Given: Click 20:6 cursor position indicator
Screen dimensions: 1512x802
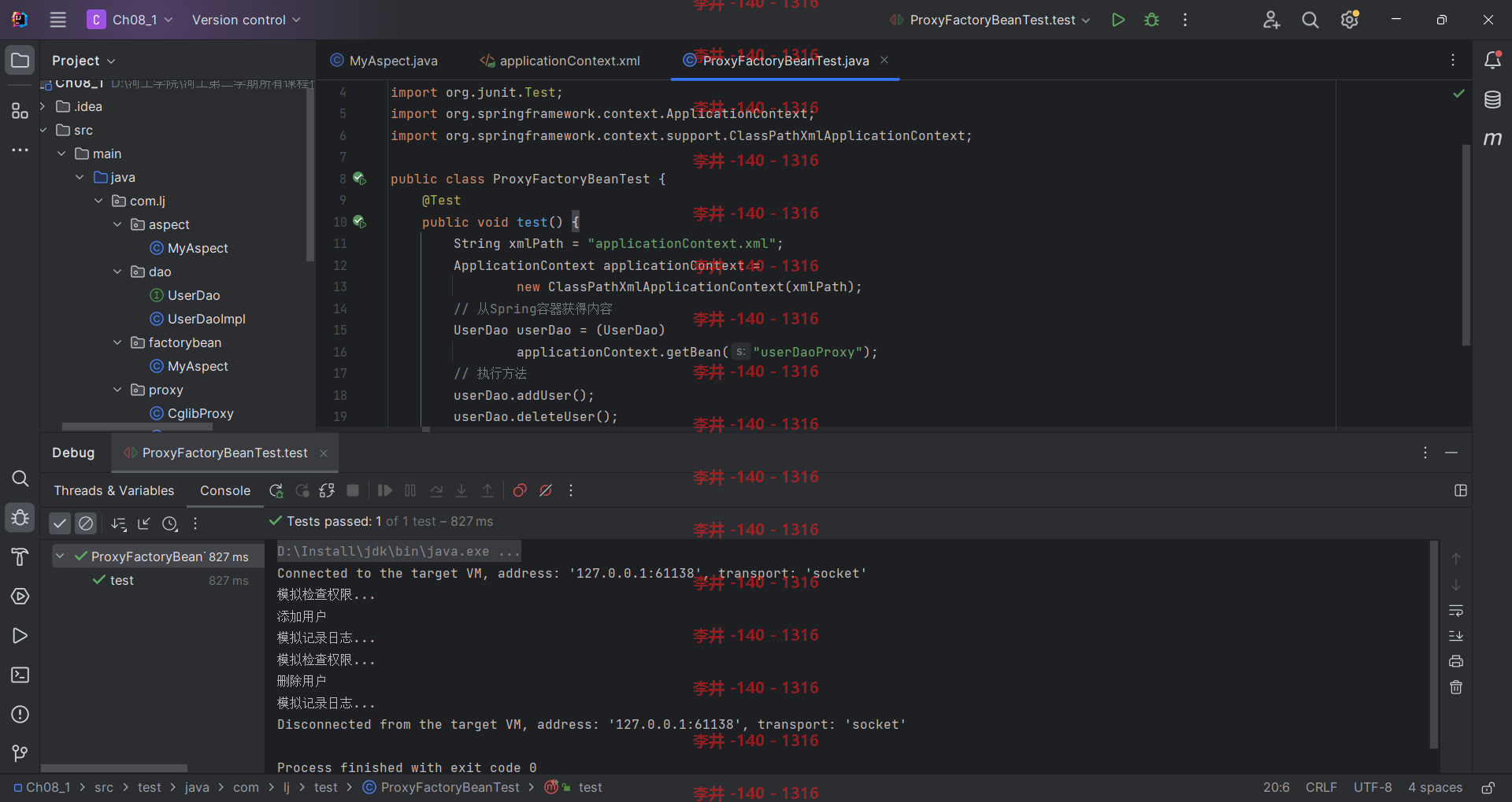Looking at the screenshot, I should click(1277, 788).
